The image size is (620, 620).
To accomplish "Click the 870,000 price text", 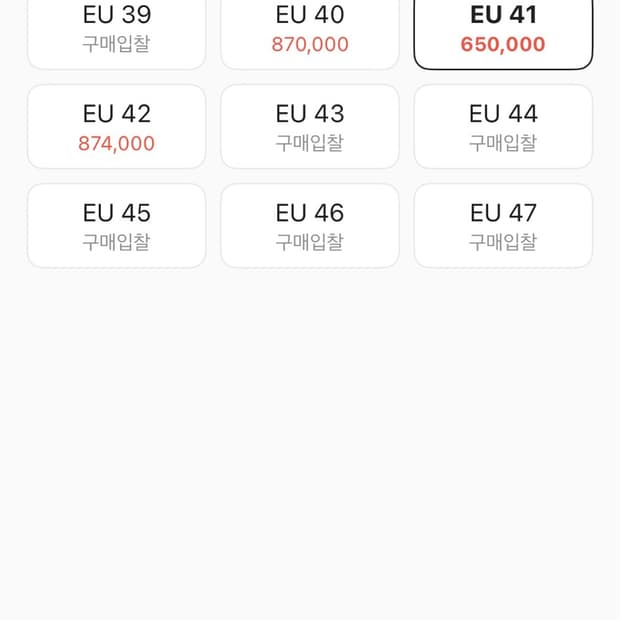I will (310, 44).
